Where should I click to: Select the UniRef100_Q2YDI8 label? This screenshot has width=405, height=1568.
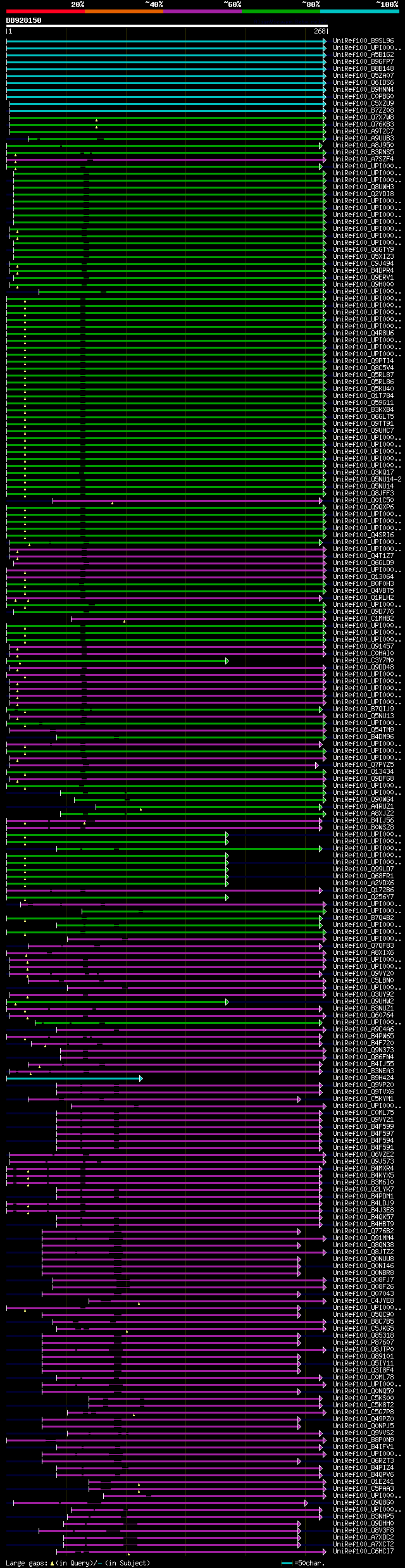click(363, 194)
